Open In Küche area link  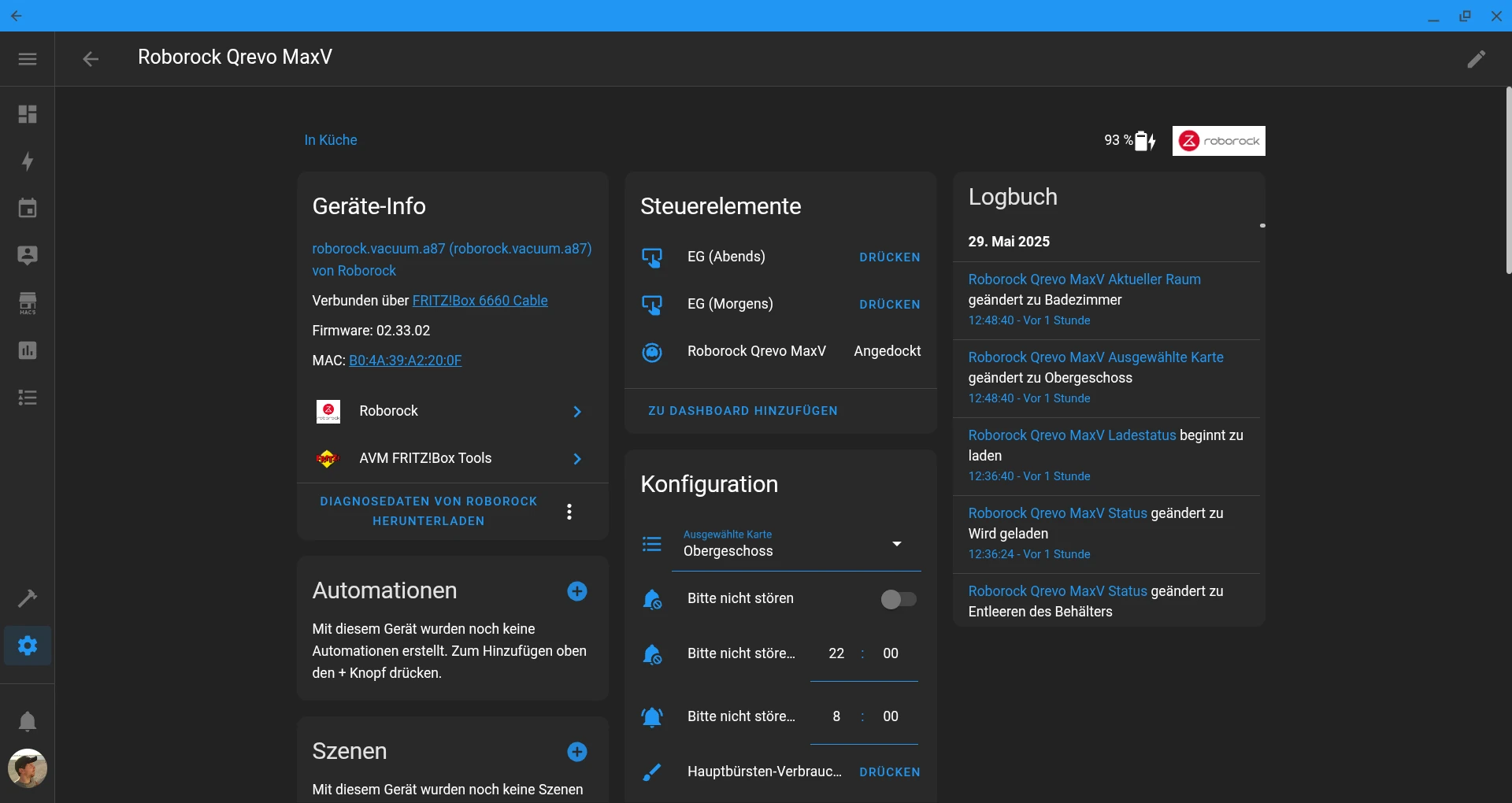coord(331,140)
